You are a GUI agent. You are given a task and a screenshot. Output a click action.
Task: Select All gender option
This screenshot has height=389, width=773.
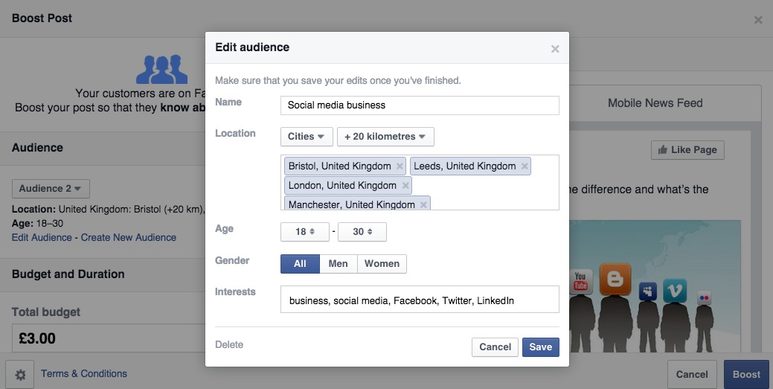click(x=300, y=264)
